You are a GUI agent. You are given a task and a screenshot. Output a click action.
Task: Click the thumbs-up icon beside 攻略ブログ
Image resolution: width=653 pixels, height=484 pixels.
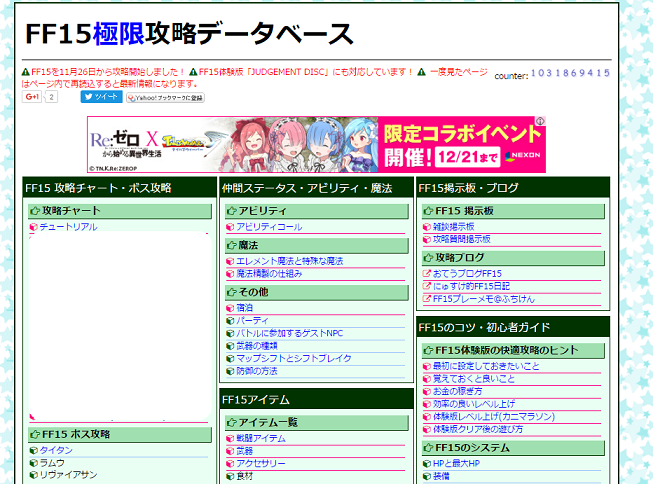tap(428, 258)
